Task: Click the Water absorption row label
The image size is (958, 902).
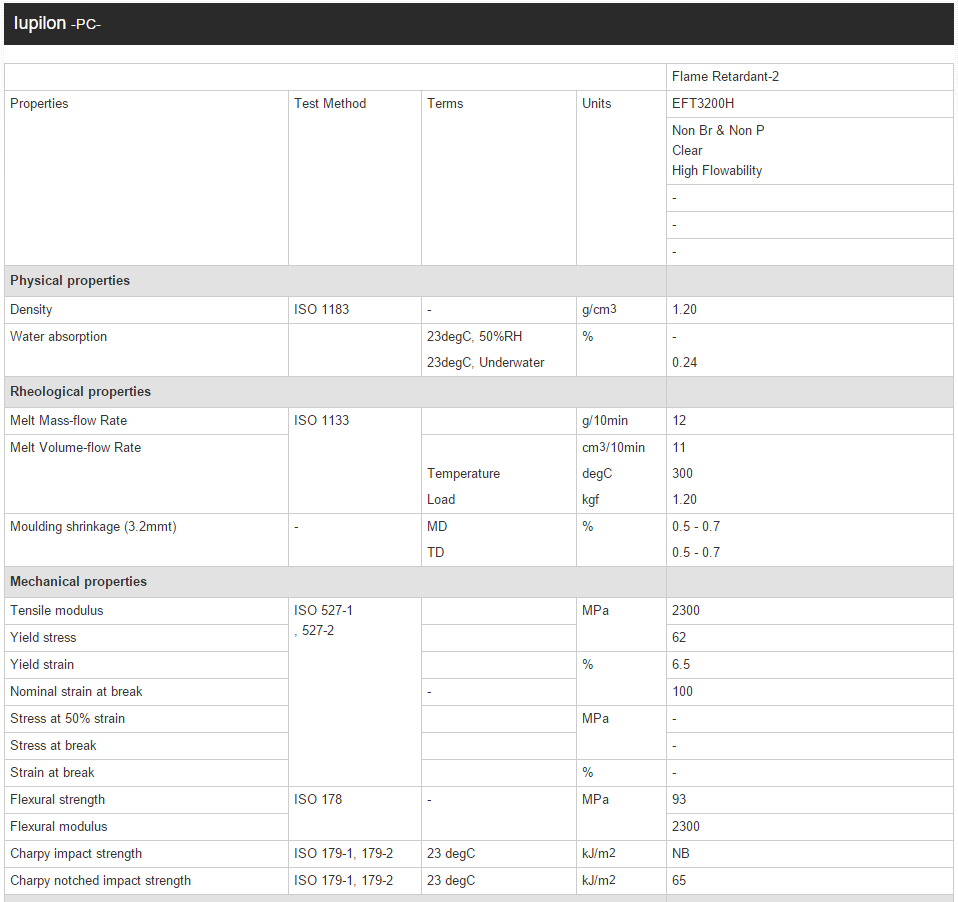Action: tap(58, 336)
